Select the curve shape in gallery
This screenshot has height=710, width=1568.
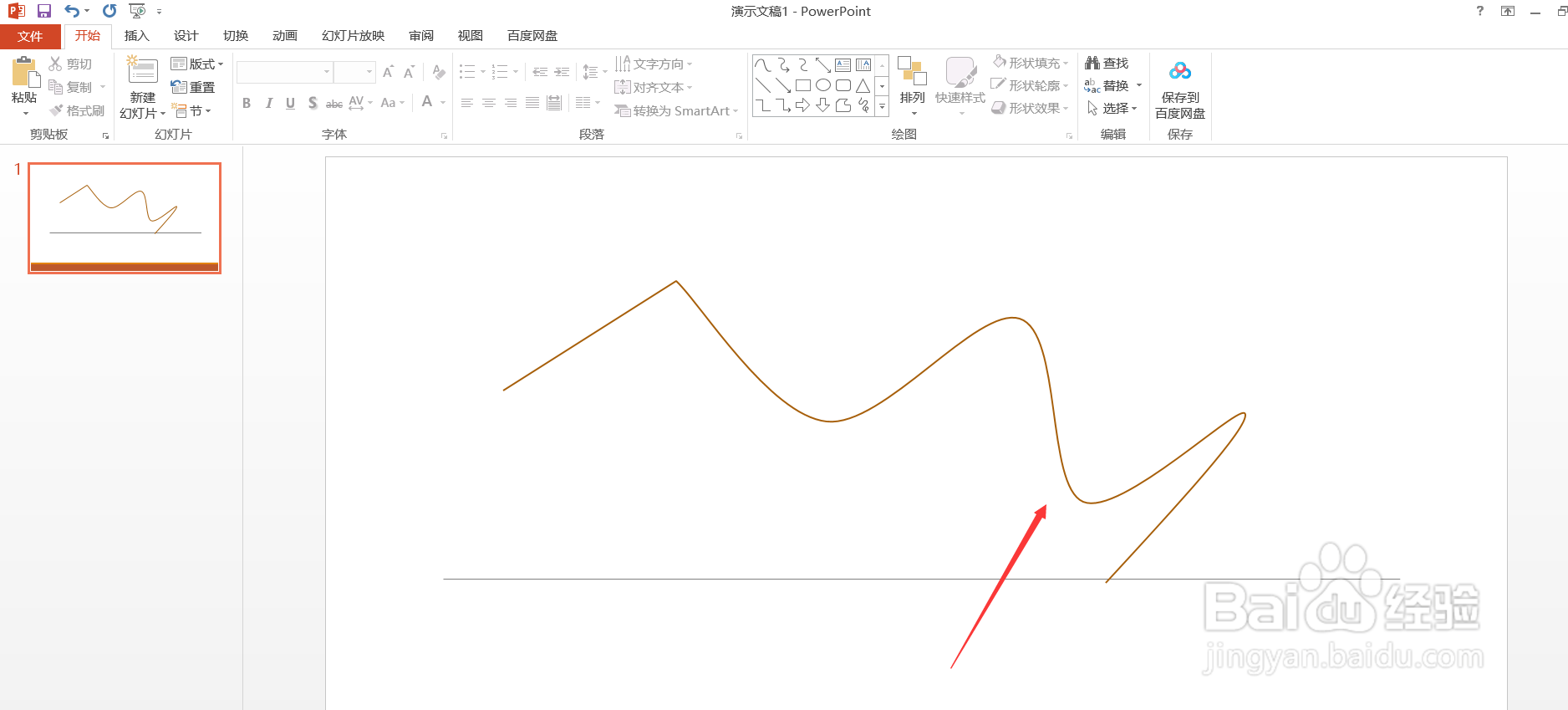pos(762,65)
